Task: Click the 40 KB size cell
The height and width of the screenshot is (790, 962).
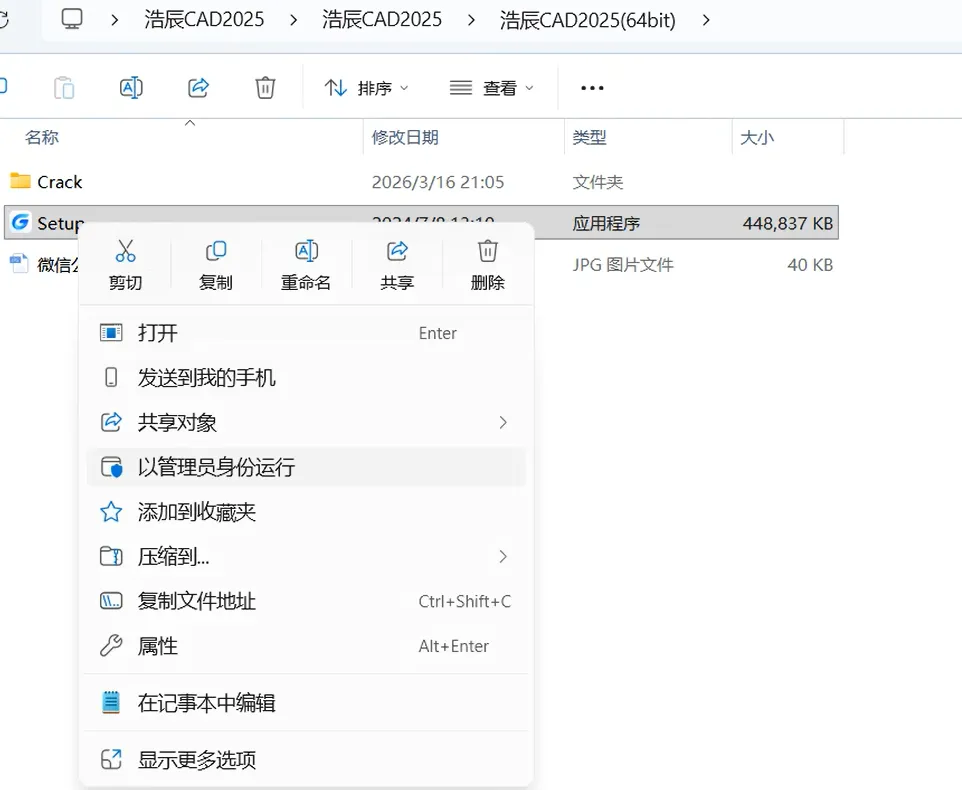Action: click(x=810, y=265)
